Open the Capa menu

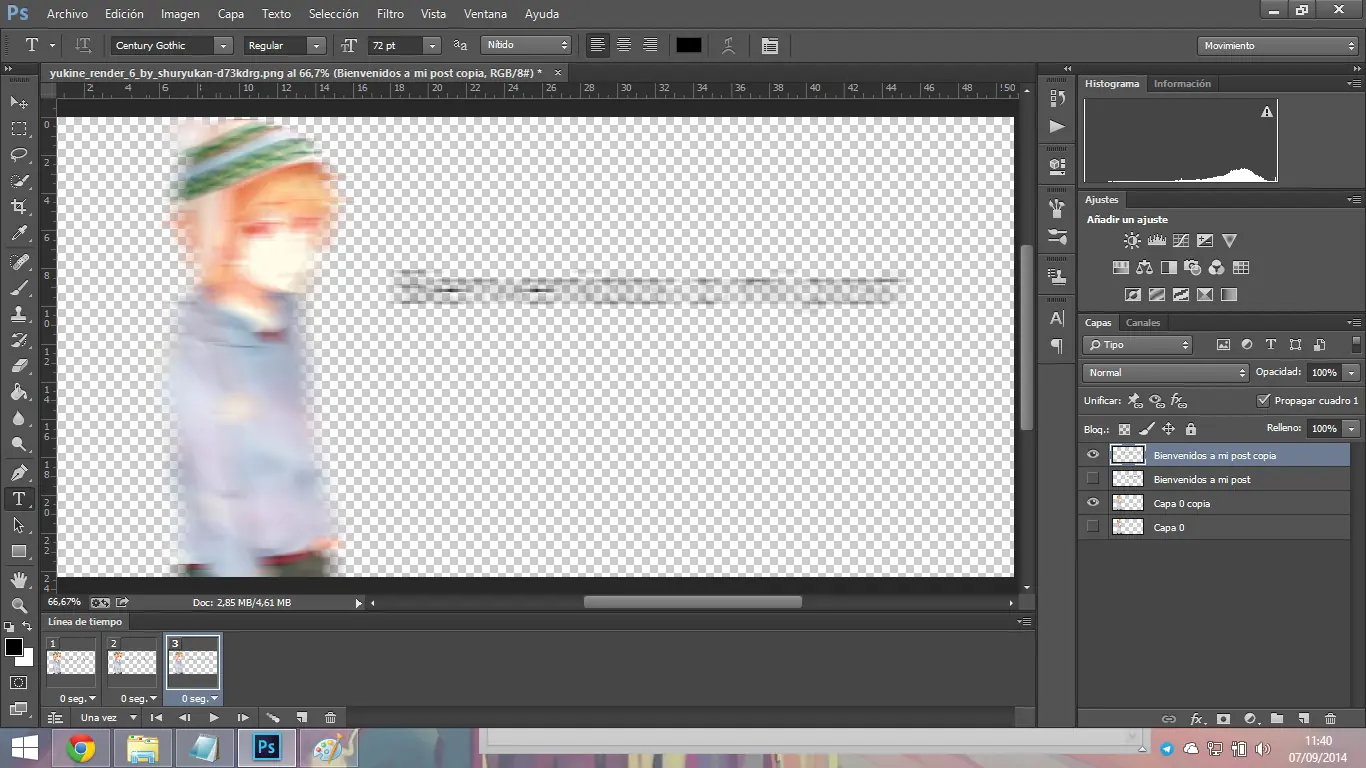point(231,14)
